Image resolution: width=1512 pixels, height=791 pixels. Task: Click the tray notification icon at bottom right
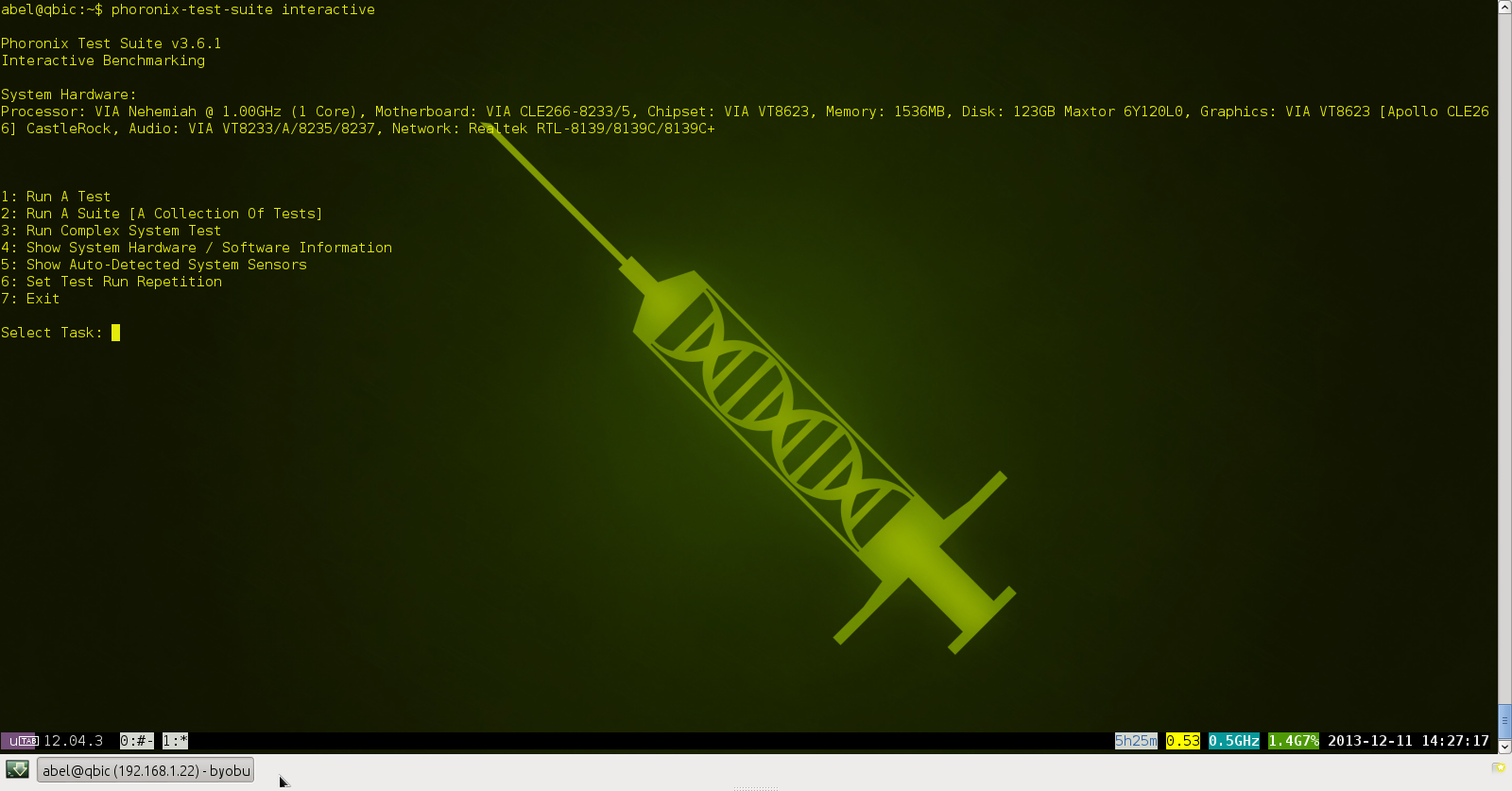pos(1499,768)
